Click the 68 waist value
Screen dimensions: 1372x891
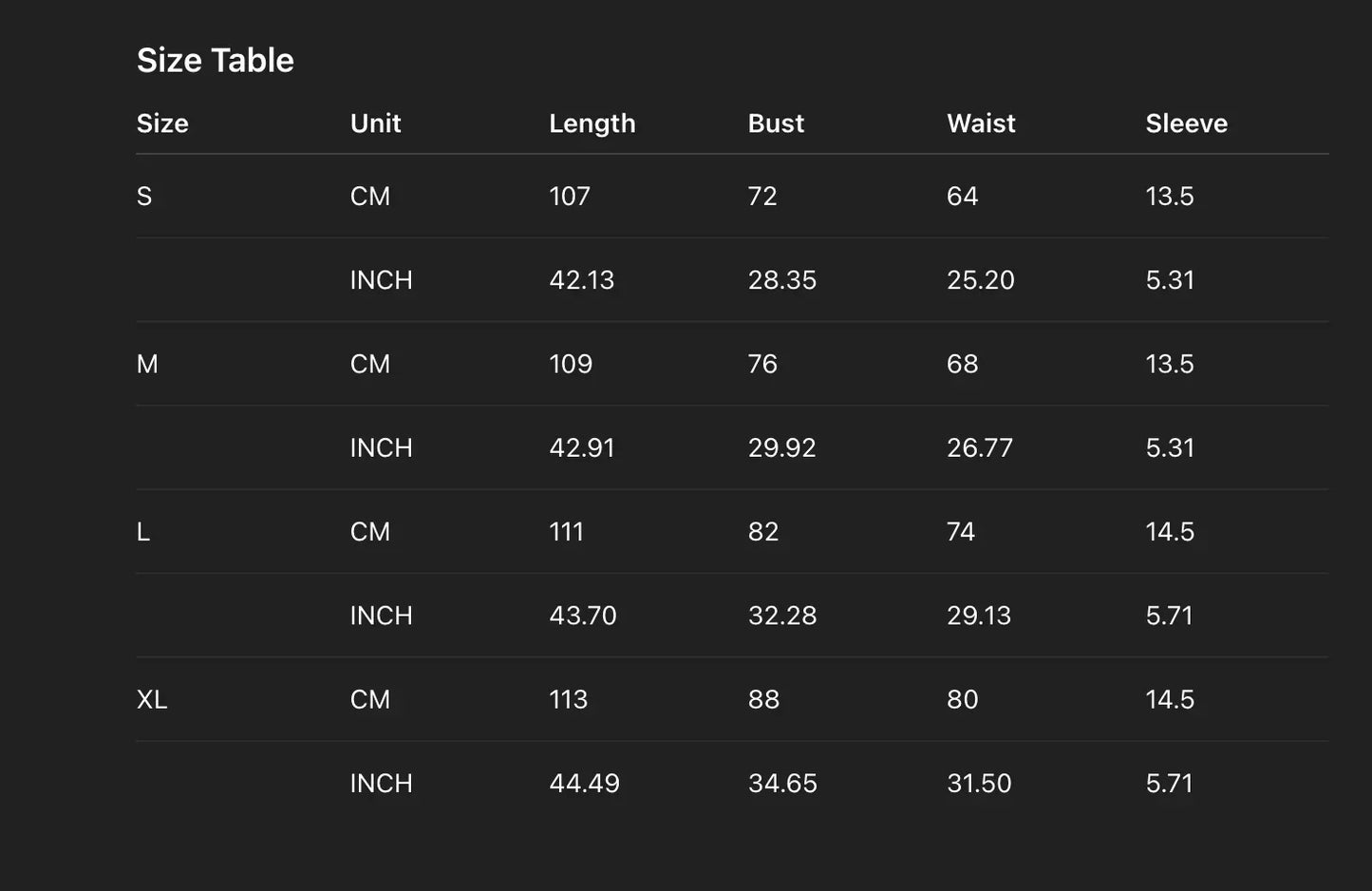pos(962,364)
